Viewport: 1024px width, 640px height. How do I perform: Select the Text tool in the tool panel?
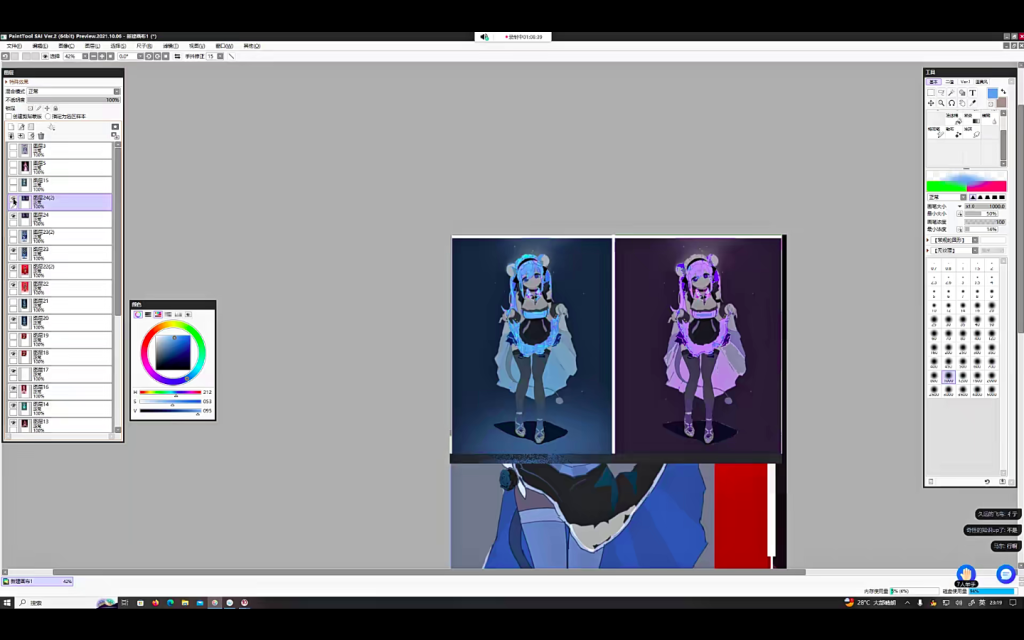point(972,93)
